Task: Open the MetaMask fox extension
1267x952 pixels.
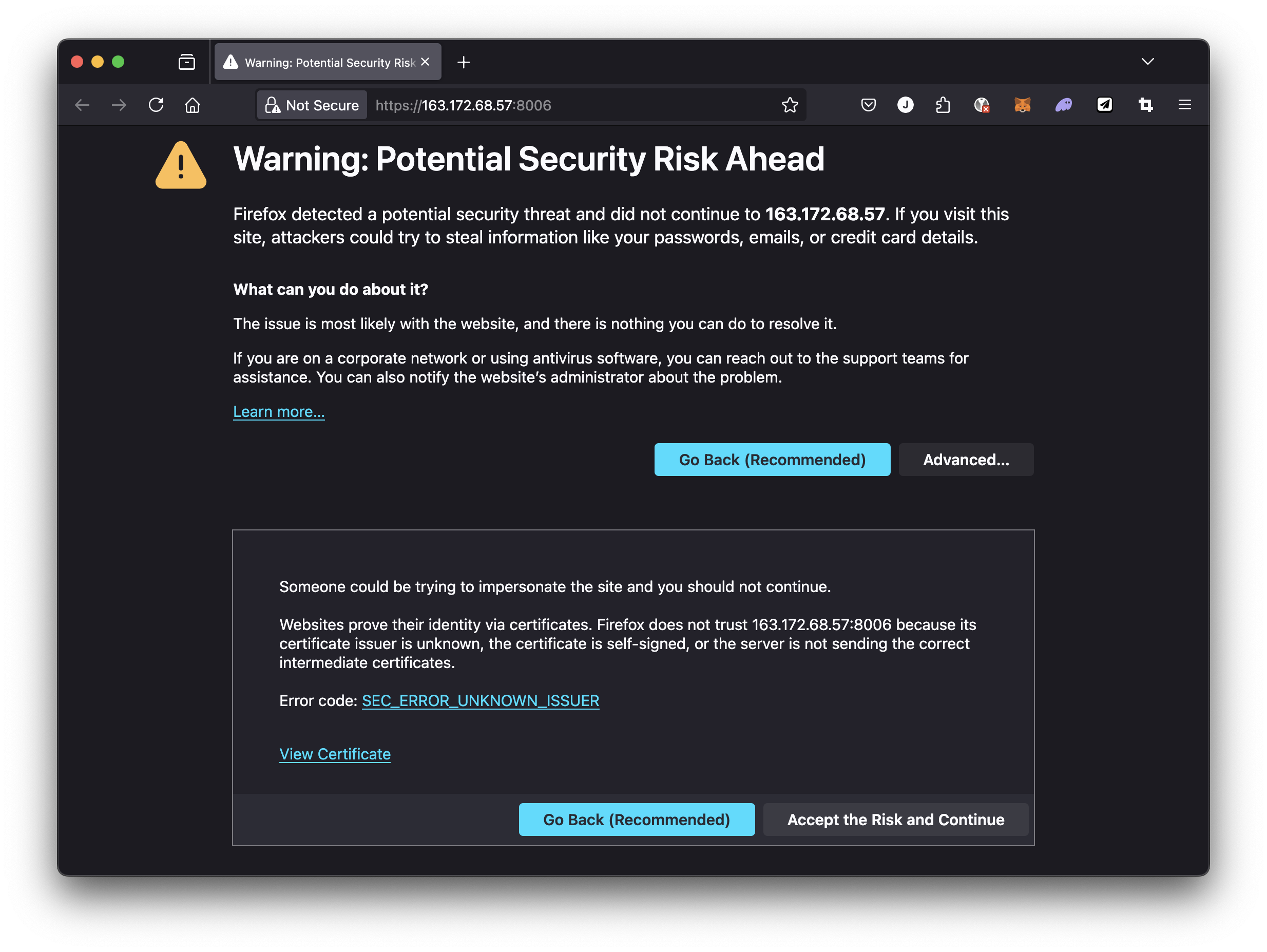Action: point(1023,105)
